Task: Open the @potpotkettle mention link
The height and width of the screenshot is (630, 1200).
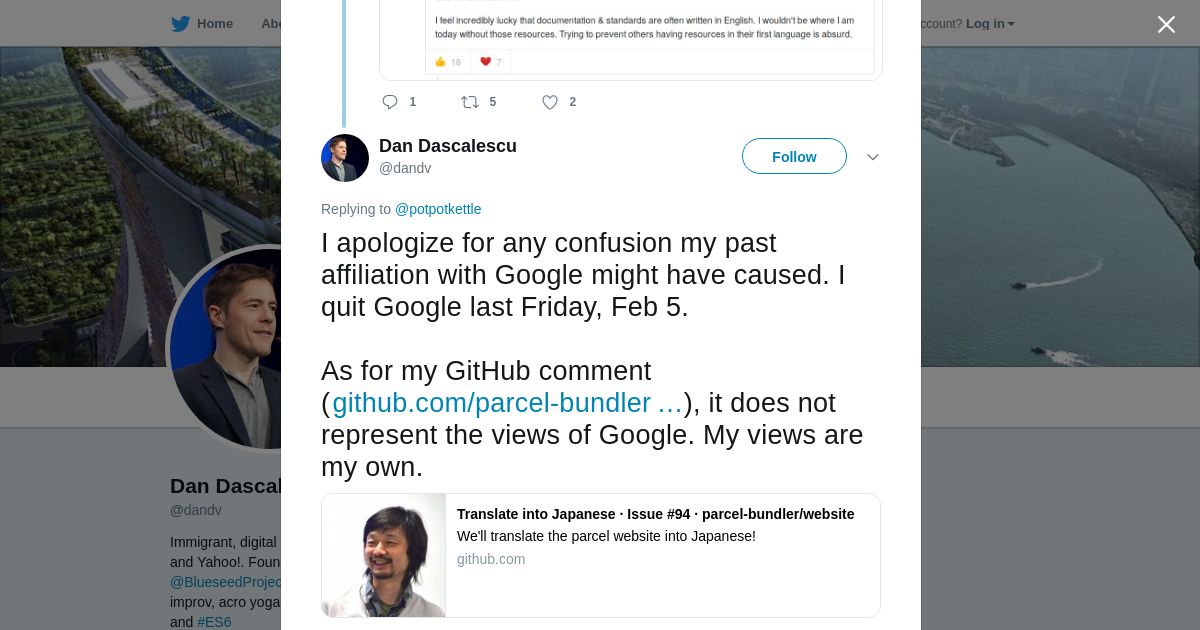Action: pos(438,209)
